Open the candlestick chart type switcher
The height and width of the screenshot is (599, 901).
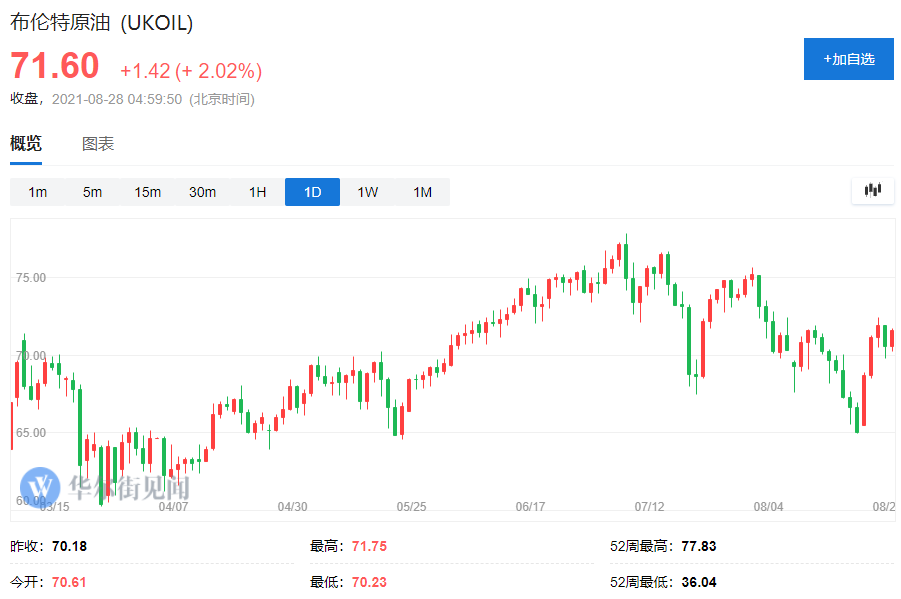[872, 190]
